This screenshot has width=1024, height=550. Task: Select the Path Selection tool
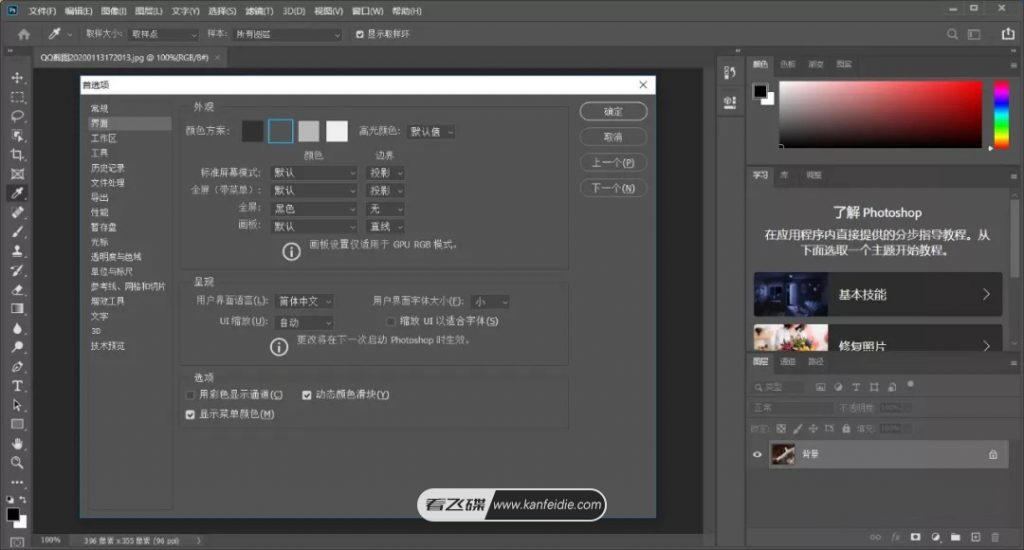(x=18, y=405)
